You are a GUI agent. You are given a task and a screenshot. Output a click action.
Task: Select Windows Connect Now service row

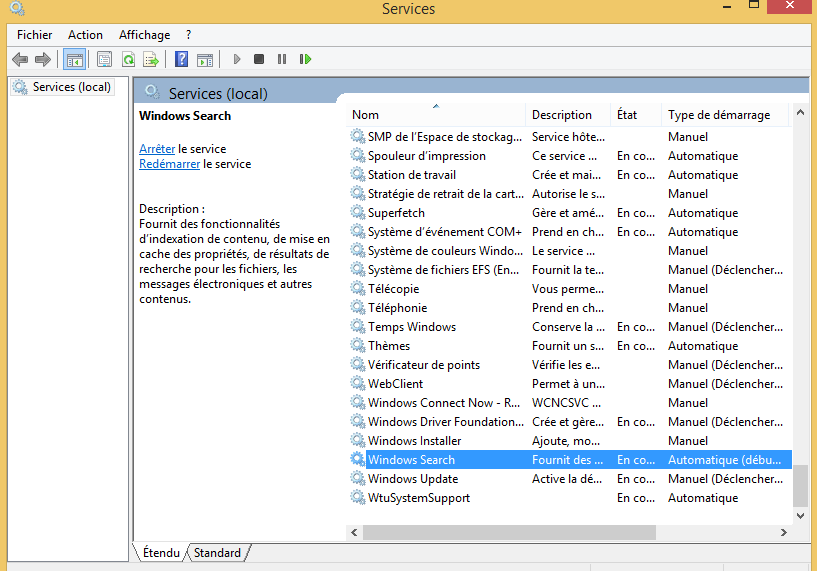click(x=569, y=402)
